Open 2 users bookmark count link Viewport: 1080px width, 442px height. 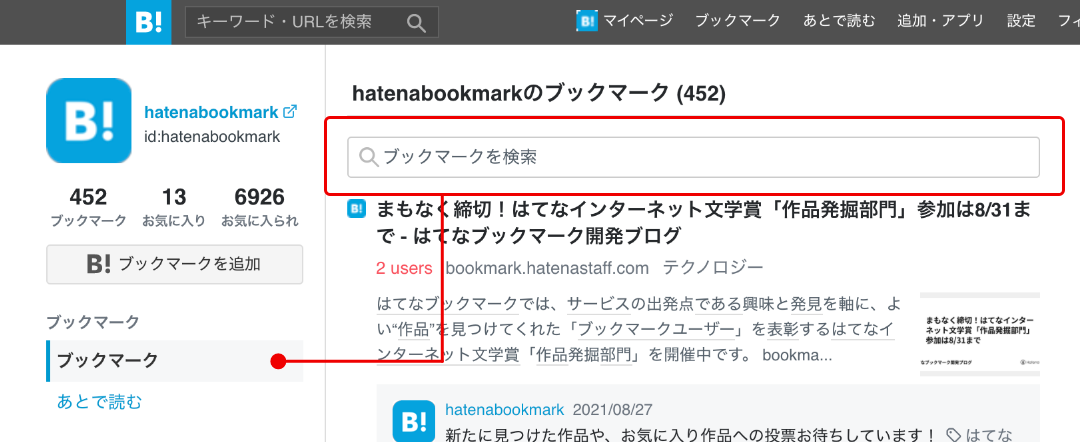pyautogui.click(x=404, y=268)
